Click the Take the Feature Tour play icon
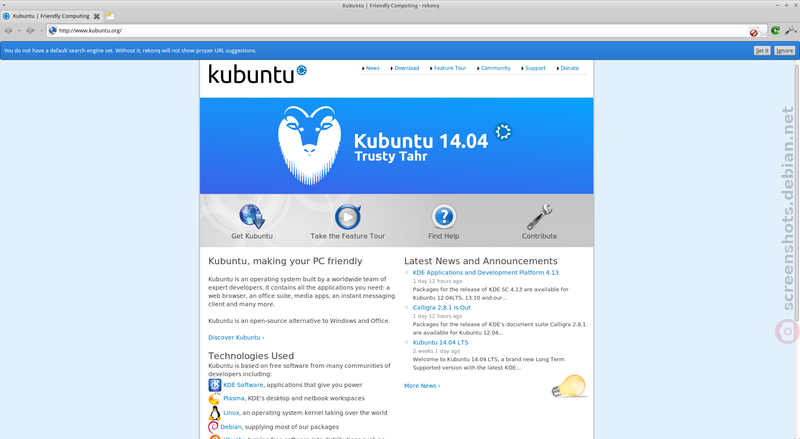This screenshot has height=439, width=800. [x=348, y=216]
